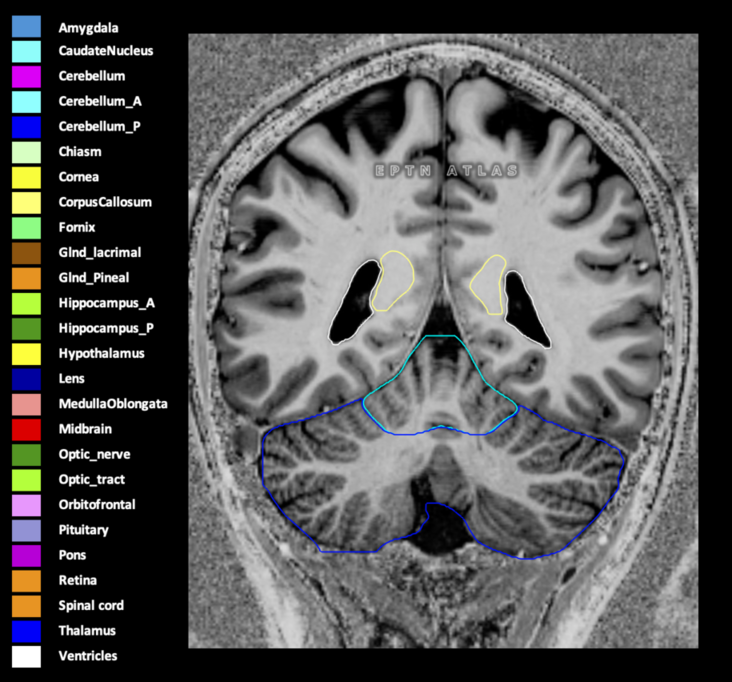Click the Cornea legend label
Image resolution: width=732 pixels, height=682 pixels.
point(78,177)
